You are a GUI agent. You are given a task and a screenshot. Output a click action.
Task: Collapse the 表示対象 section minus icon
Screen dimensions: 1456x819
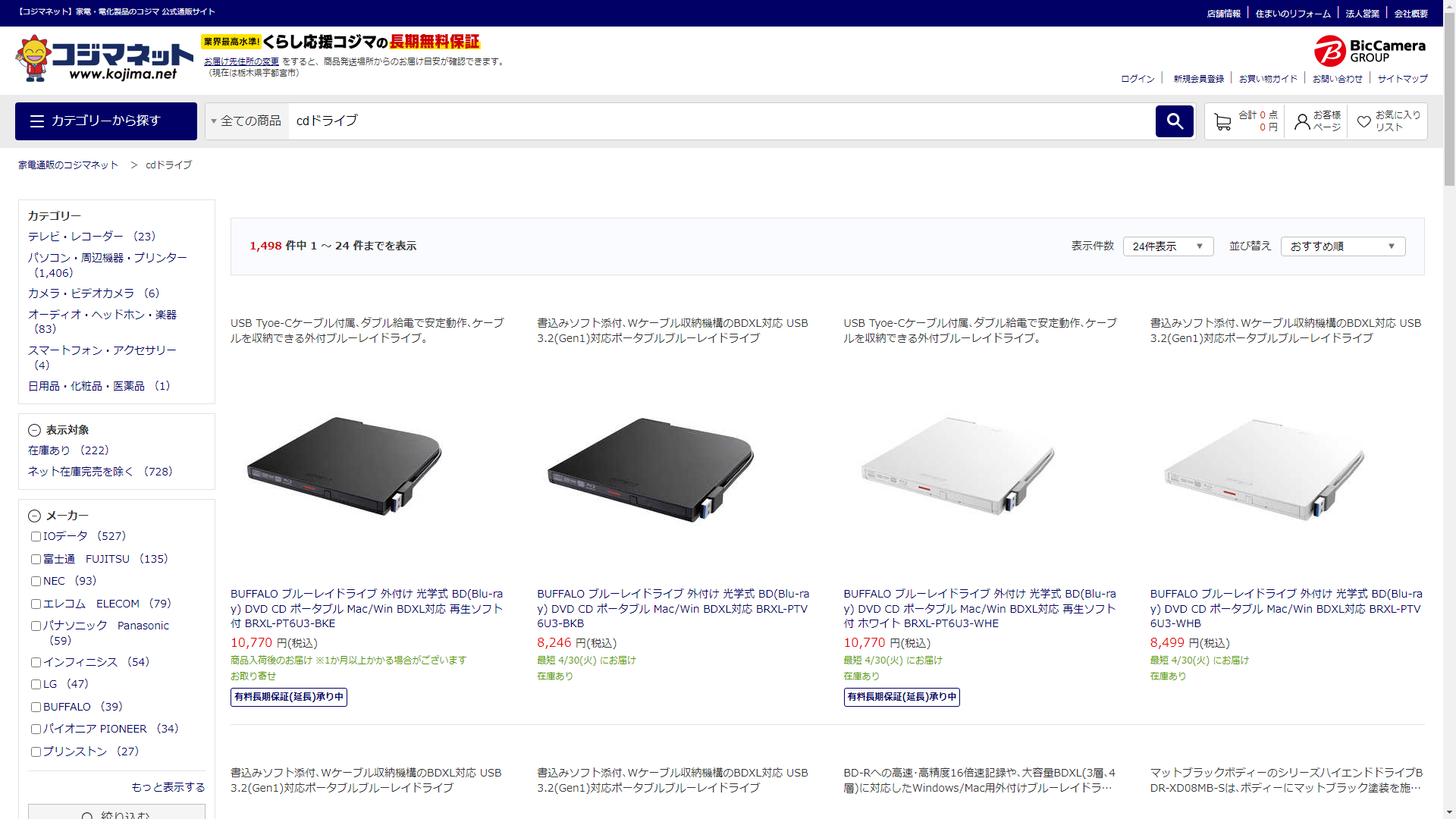tap(34, 431)
